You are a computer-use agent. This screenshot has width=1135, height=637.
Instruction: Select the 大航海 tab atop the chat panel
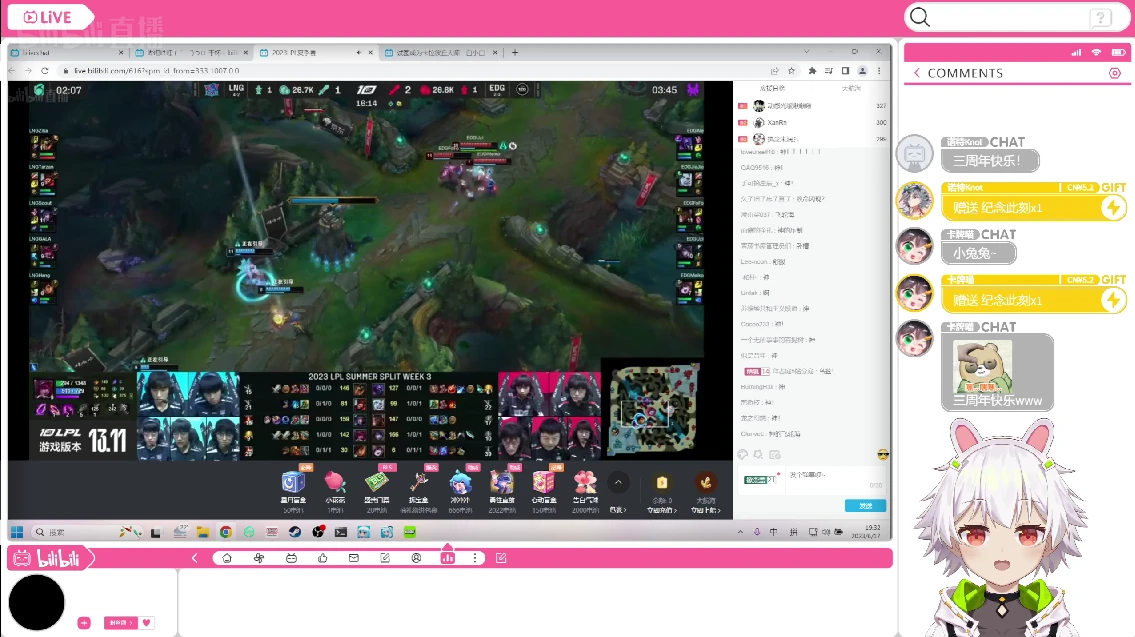851,88
